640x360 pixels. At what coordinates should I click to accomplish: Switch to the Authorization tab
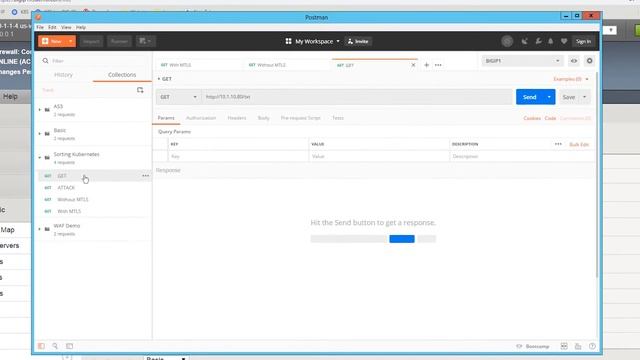201,118
